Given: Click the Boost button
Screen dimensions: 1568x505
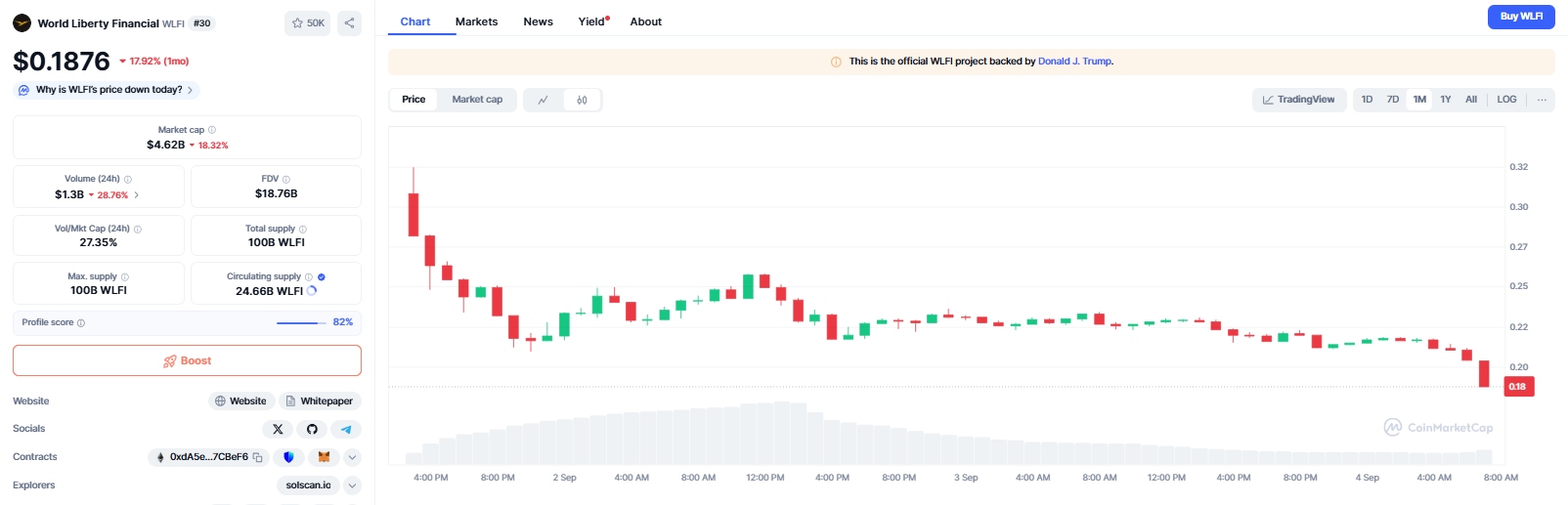Looking at the screenshot, I should click(x=187, y=360).
